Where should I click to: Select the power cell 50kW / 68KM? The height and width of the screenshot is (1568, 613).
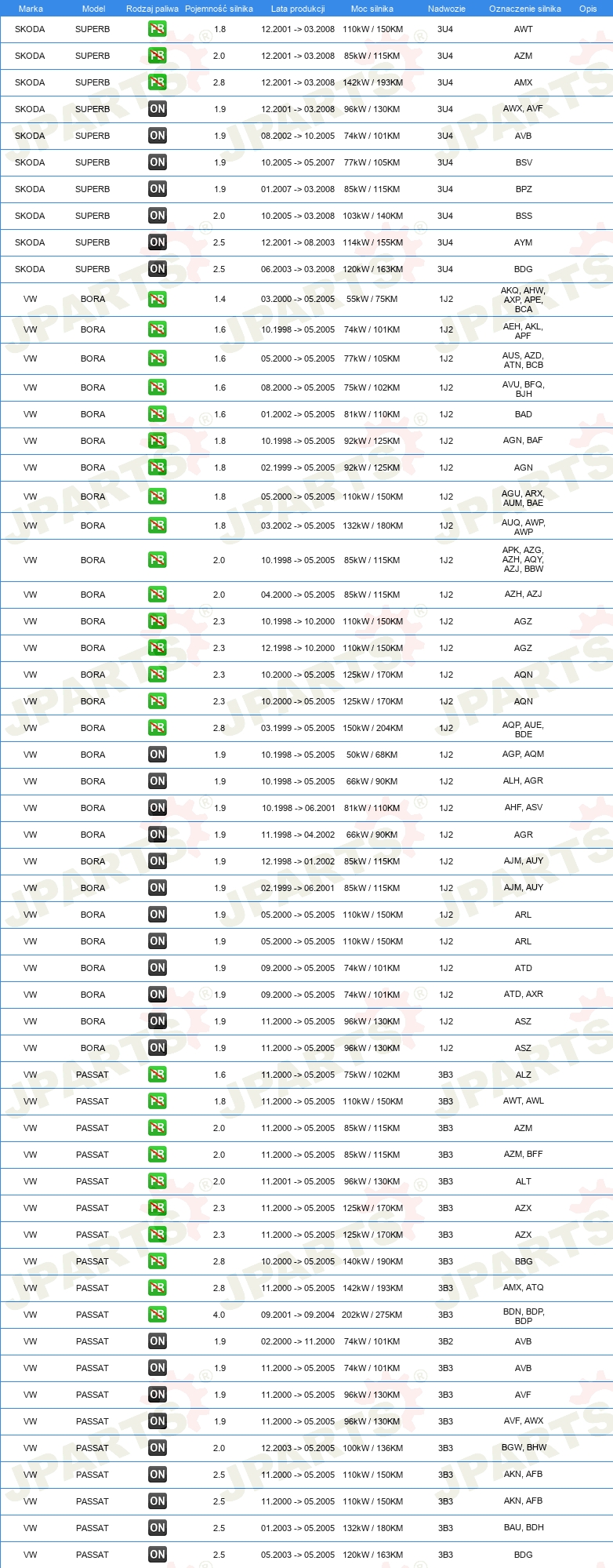[x=372, y=755]
